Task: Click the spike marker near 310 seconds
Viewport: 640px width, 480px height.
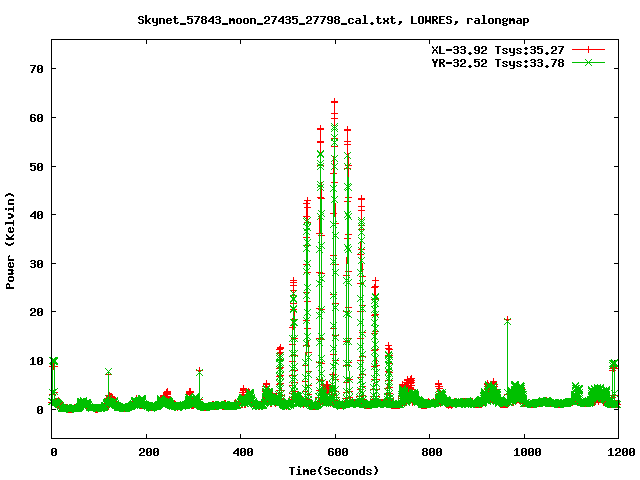Action: point(199,371)
